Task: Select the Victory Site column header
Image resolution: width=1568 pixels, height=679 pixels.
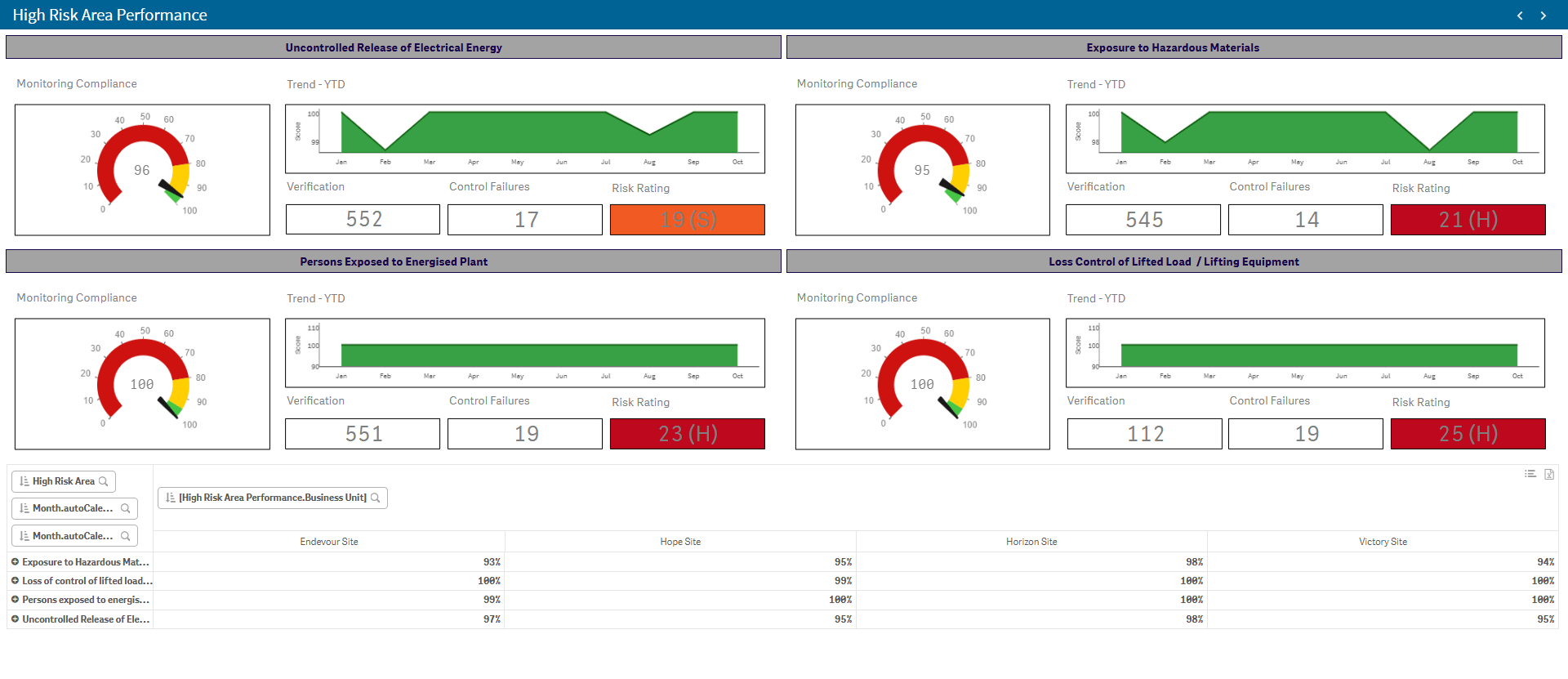Action: pos(1383,542)
